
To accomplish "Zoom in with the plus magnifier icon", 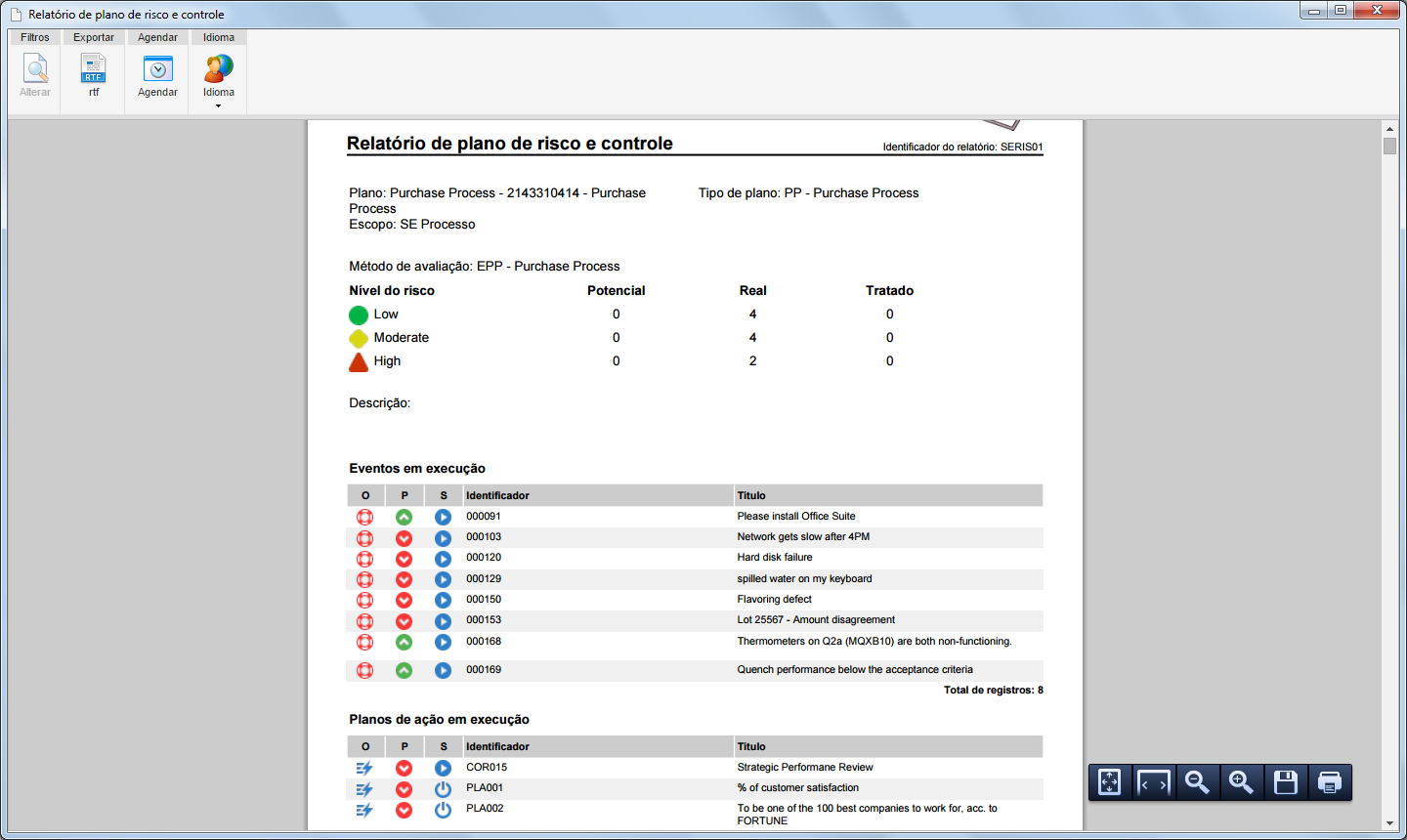I will click(x=1242, y=782).
